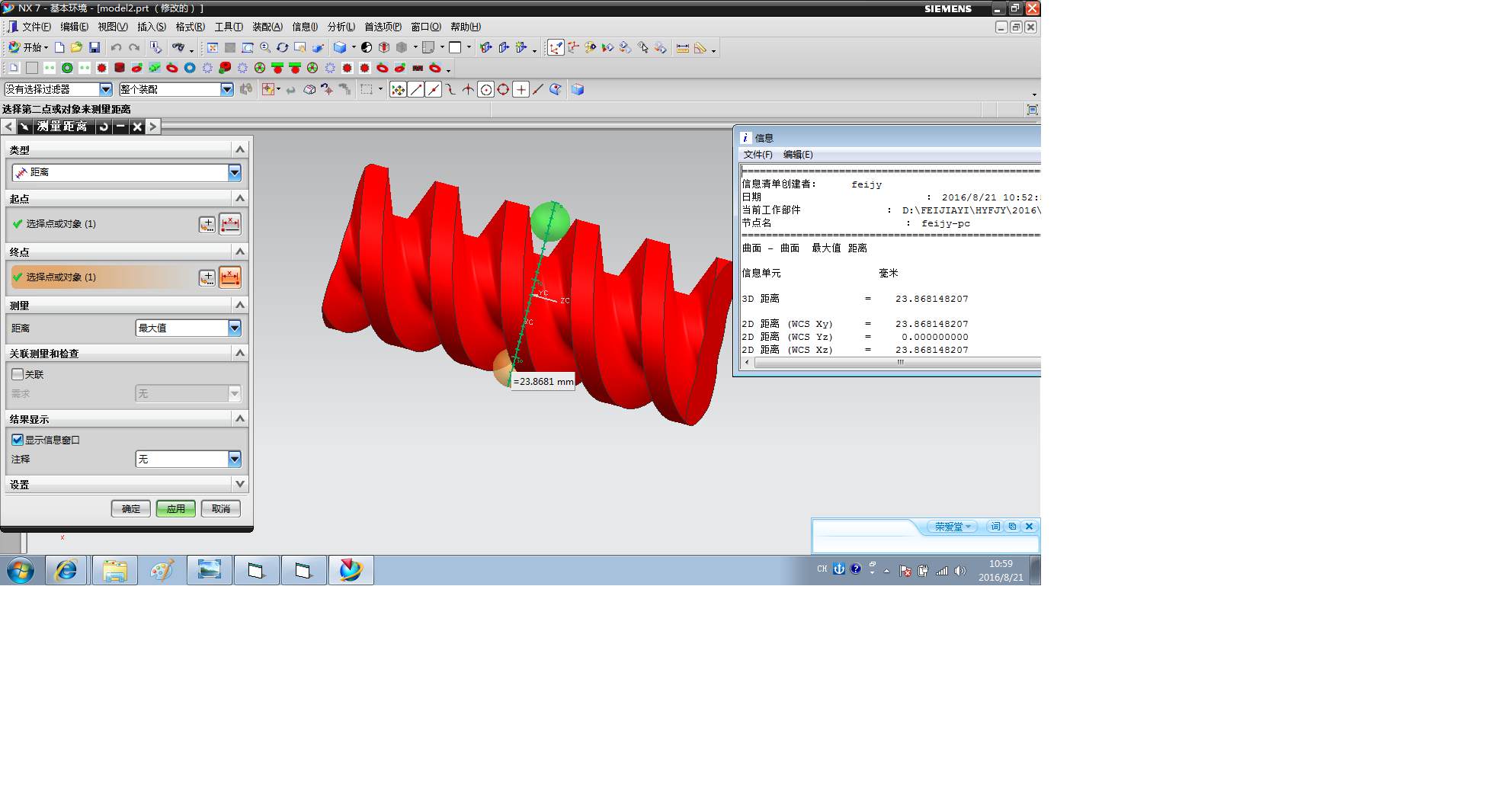Click the 开始 start button in toolbar
This screenshot has width=1512, height=788.
pyautogui.click(x=28, y=47)
